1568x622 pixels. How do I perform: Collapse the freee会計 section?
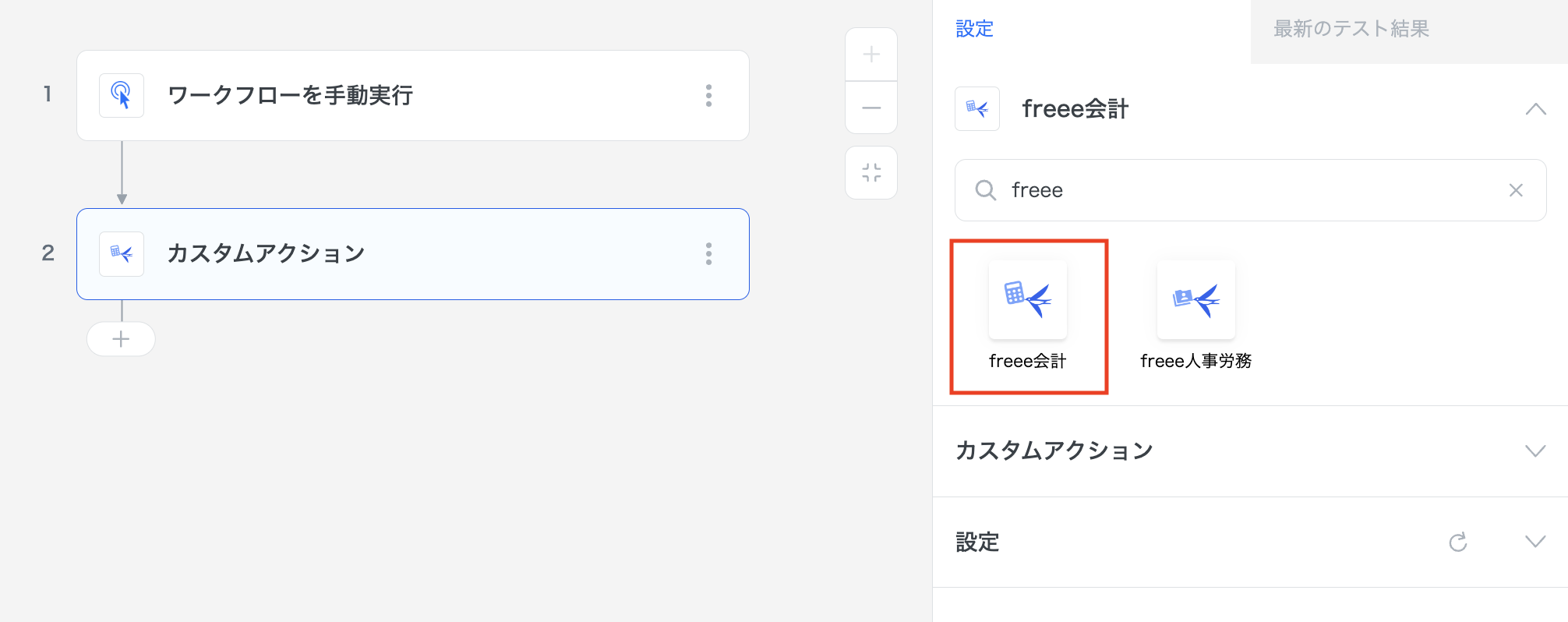coord(1535,109)
